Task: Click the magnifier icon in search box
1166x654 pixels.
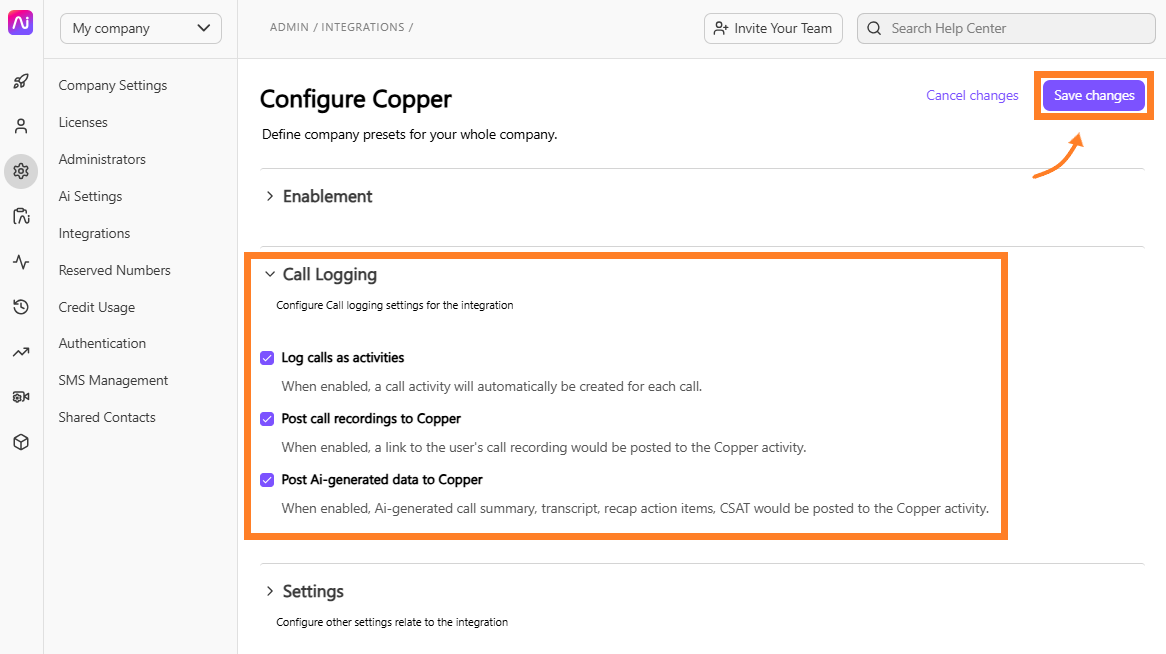Action: point(874,28)
